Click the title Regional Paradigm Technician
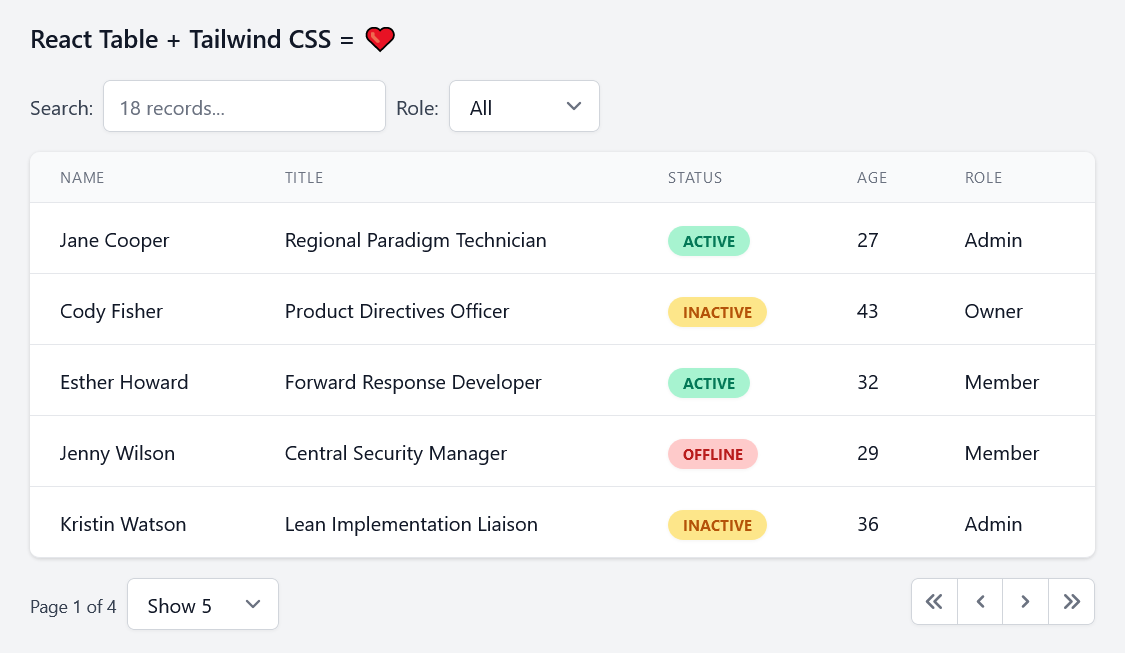This screenshot has height=653, width=1125. (x=415, y=240)
